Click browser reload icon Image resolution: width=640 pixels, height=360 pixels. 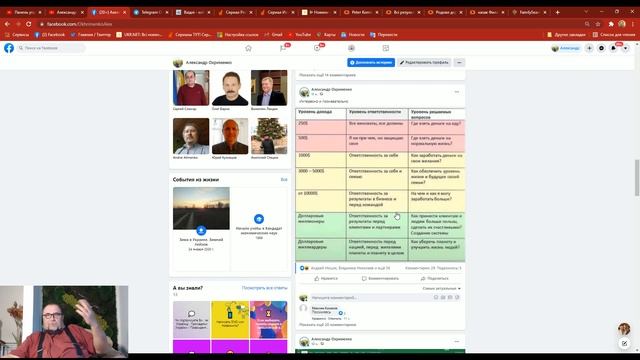click(29, 24)
